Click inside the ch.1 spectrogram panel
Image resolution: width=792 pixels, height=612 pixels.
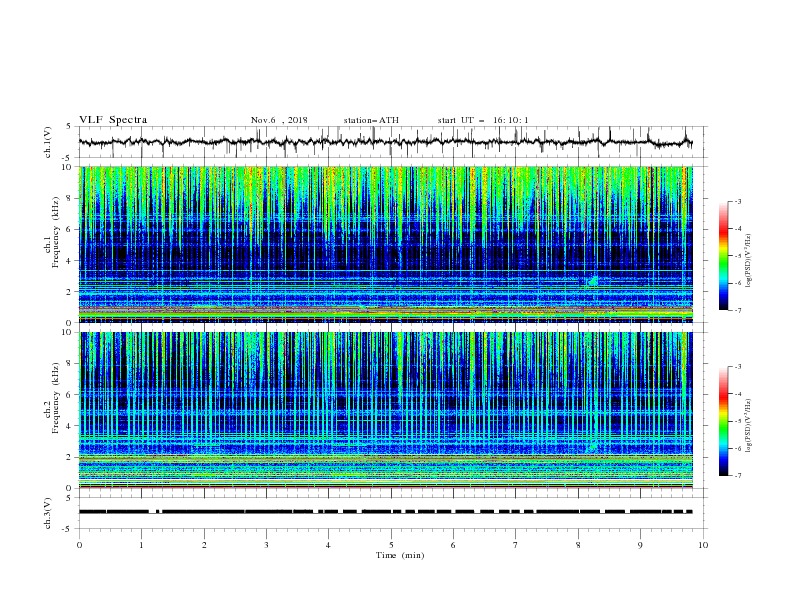click(386, 244)
